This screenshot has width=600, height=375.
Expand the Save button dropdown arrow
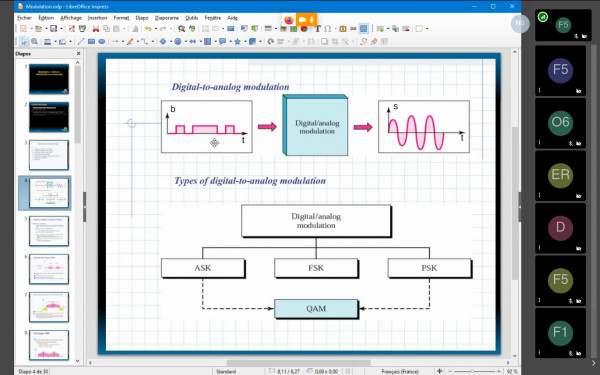61,29
